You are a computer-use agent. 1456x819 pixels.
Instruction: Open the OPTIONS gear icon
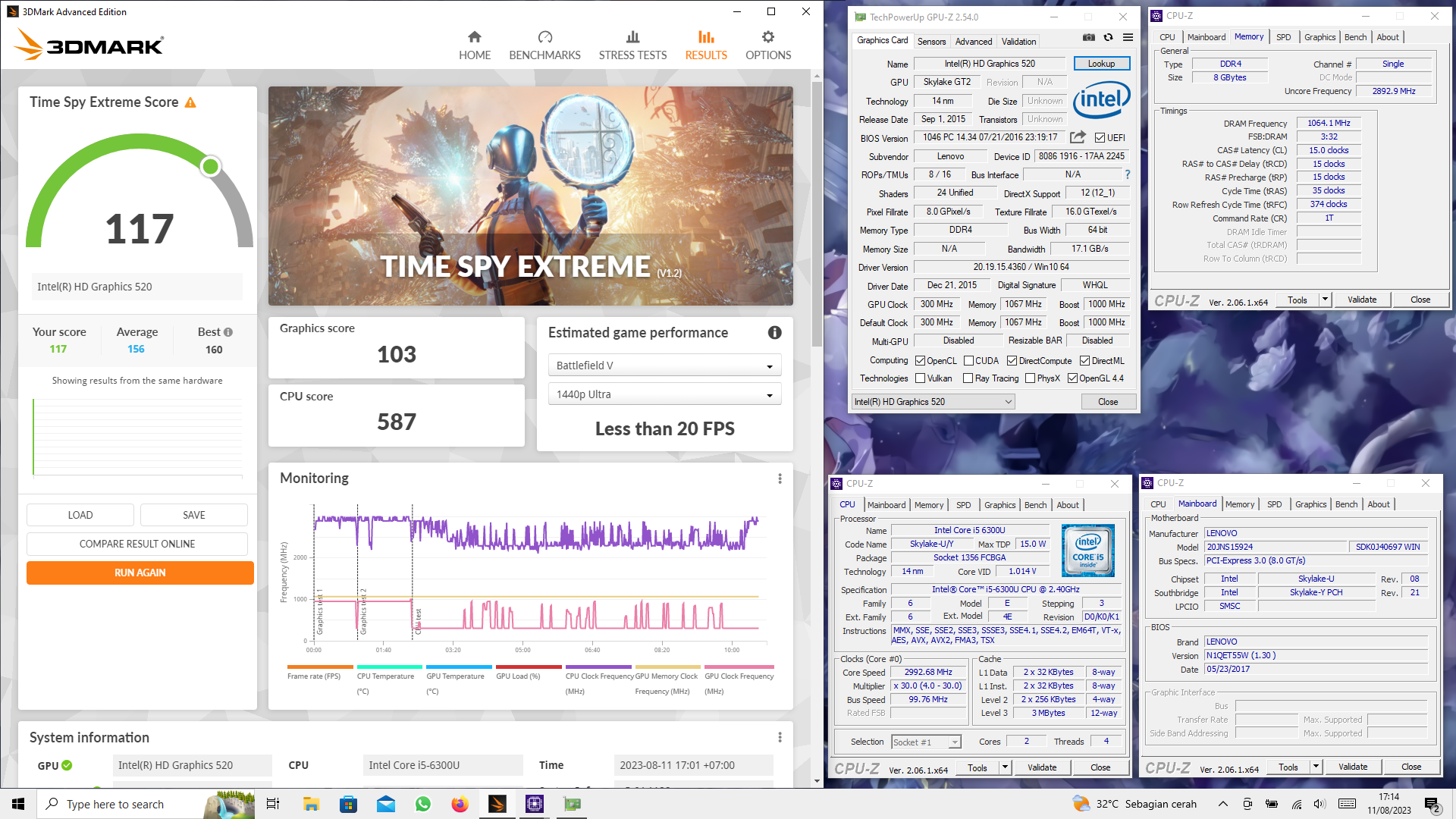pyautogui.click(x=768, y=37)
